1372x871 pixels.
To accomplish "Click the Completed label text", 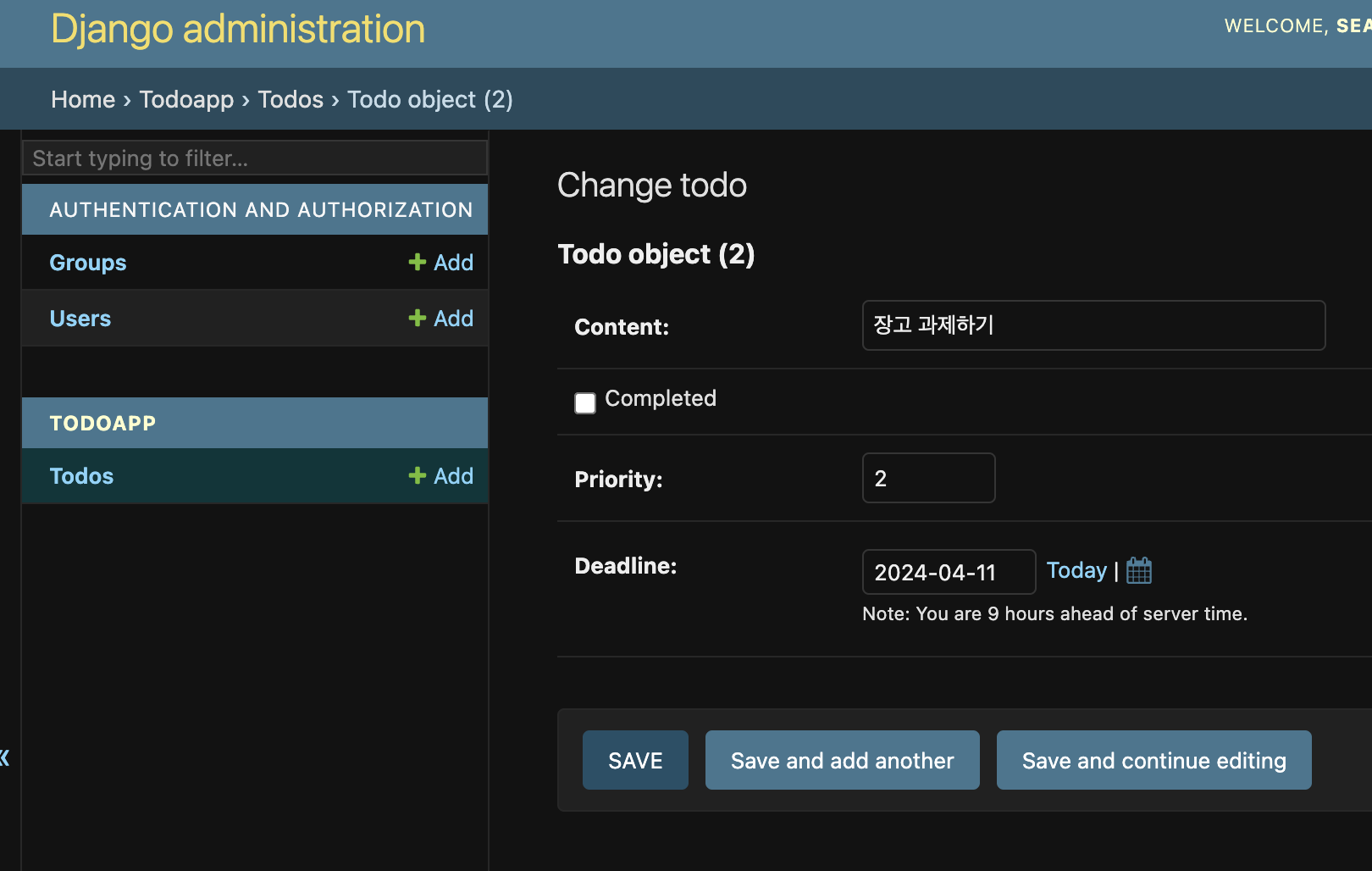I will [661, 398].
